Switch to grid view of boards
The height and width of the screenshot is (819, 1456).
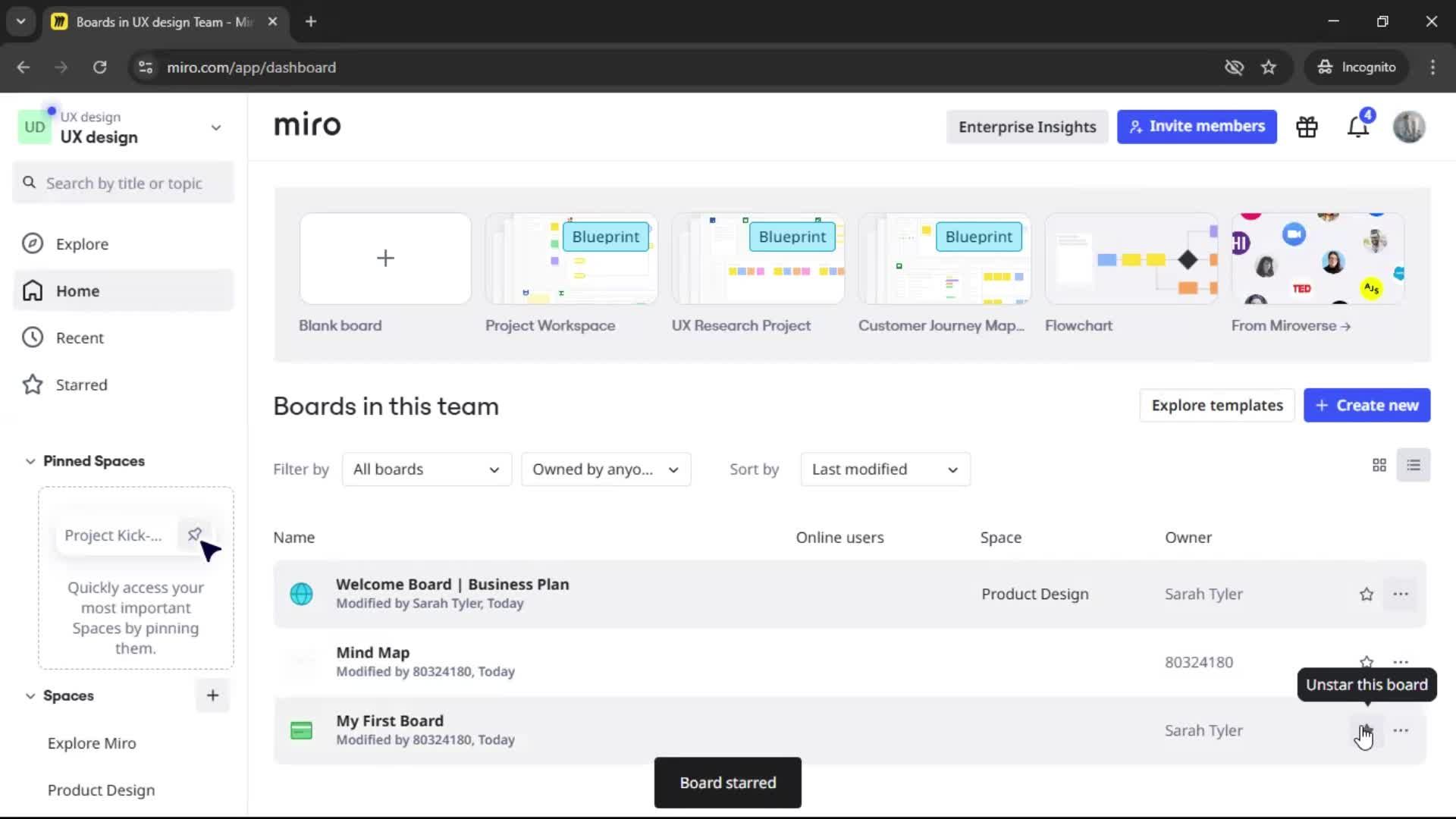coord(1379,465)
